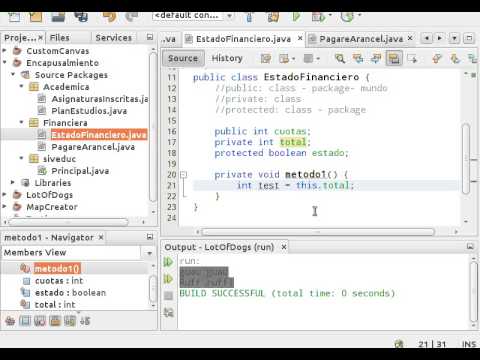Click the bottom icon in Output sidebar
This screenshot has height=360, width=480.
click(x=169, y=312)
